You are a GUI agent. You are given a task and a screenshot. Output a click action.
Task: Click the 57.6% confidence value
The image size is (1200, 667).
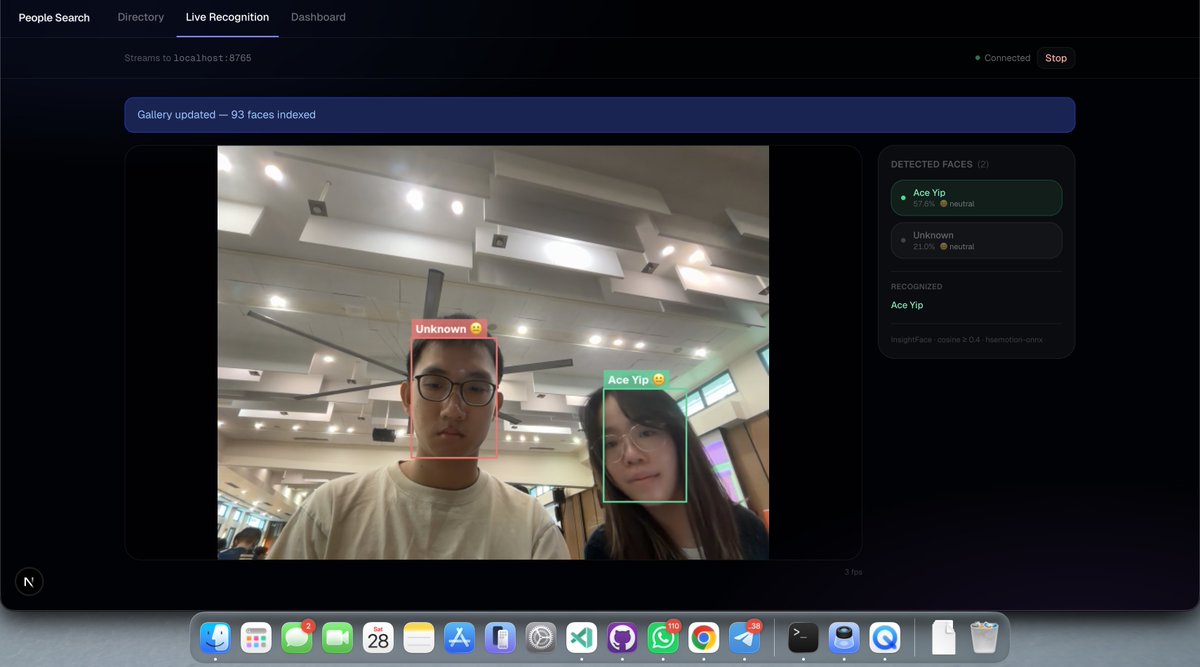(924, 204)
